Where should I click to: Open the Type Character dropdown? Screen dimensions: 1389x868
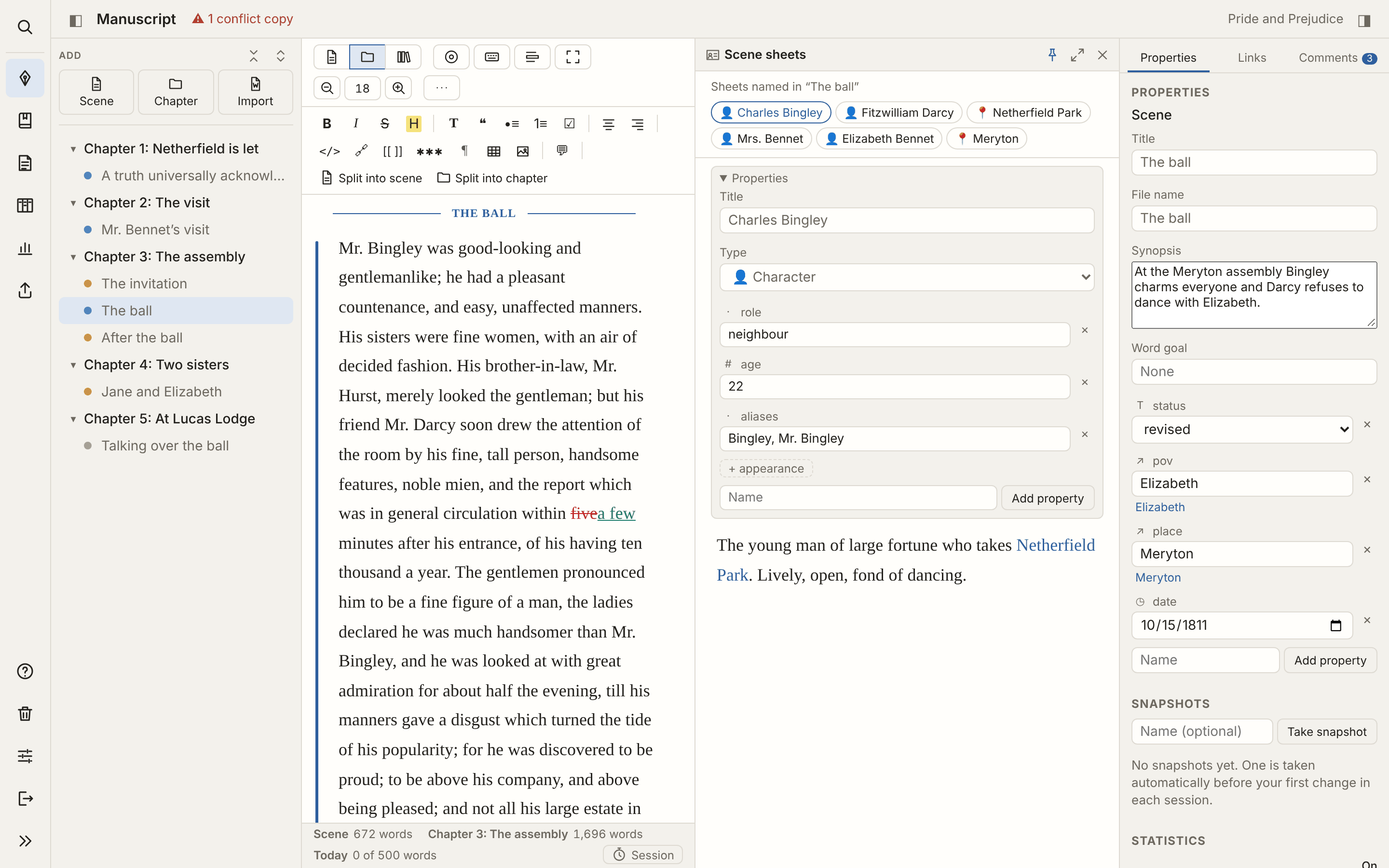click(x=907, y=277)
